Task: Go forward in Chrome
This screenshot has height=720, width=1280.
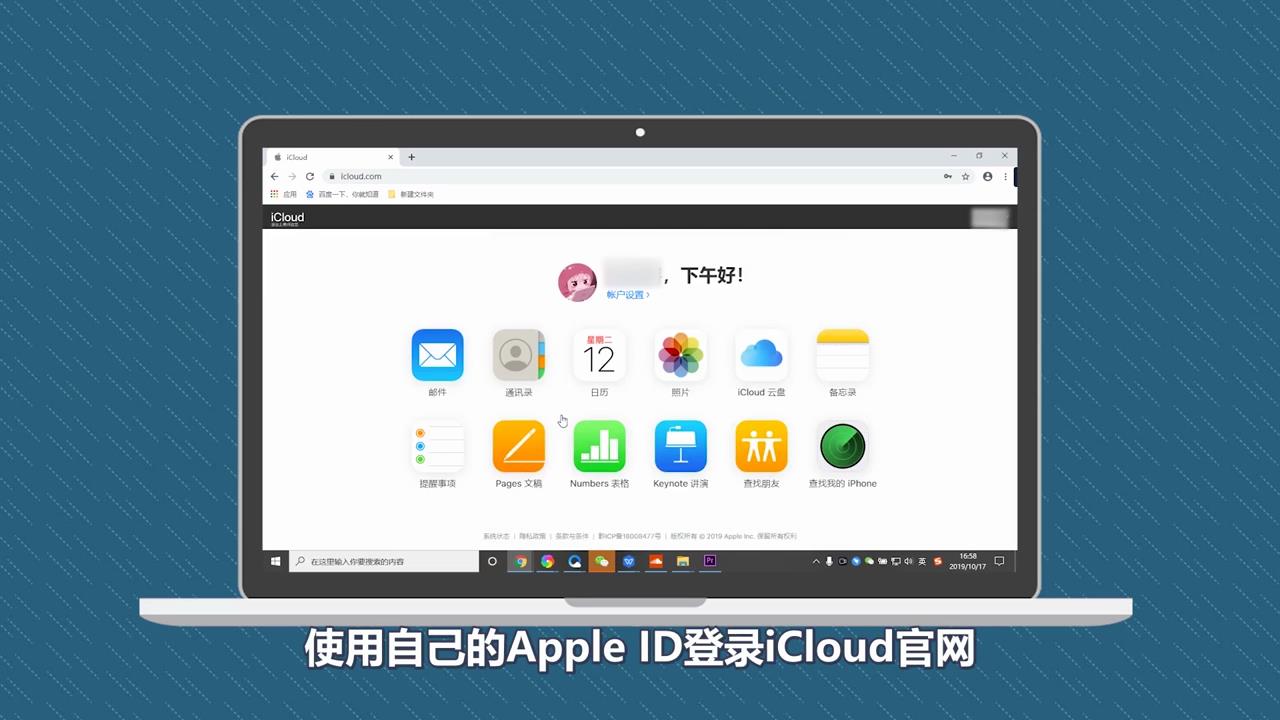Action: [292, 176]
